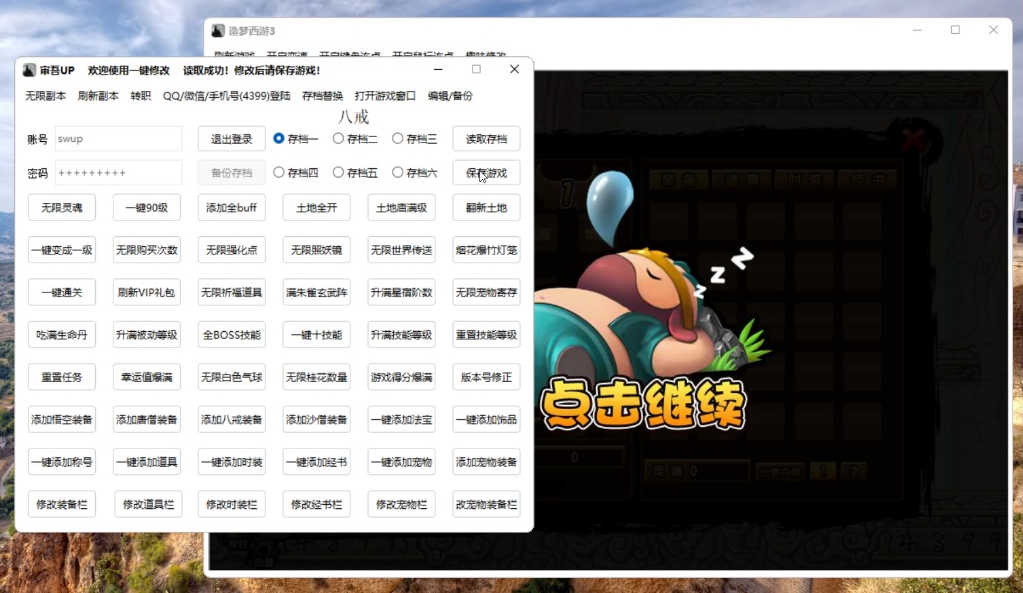Screen dimensions: 1023x593
Task: Click the 版本号修正 button
Action: [x=486, y=377]
